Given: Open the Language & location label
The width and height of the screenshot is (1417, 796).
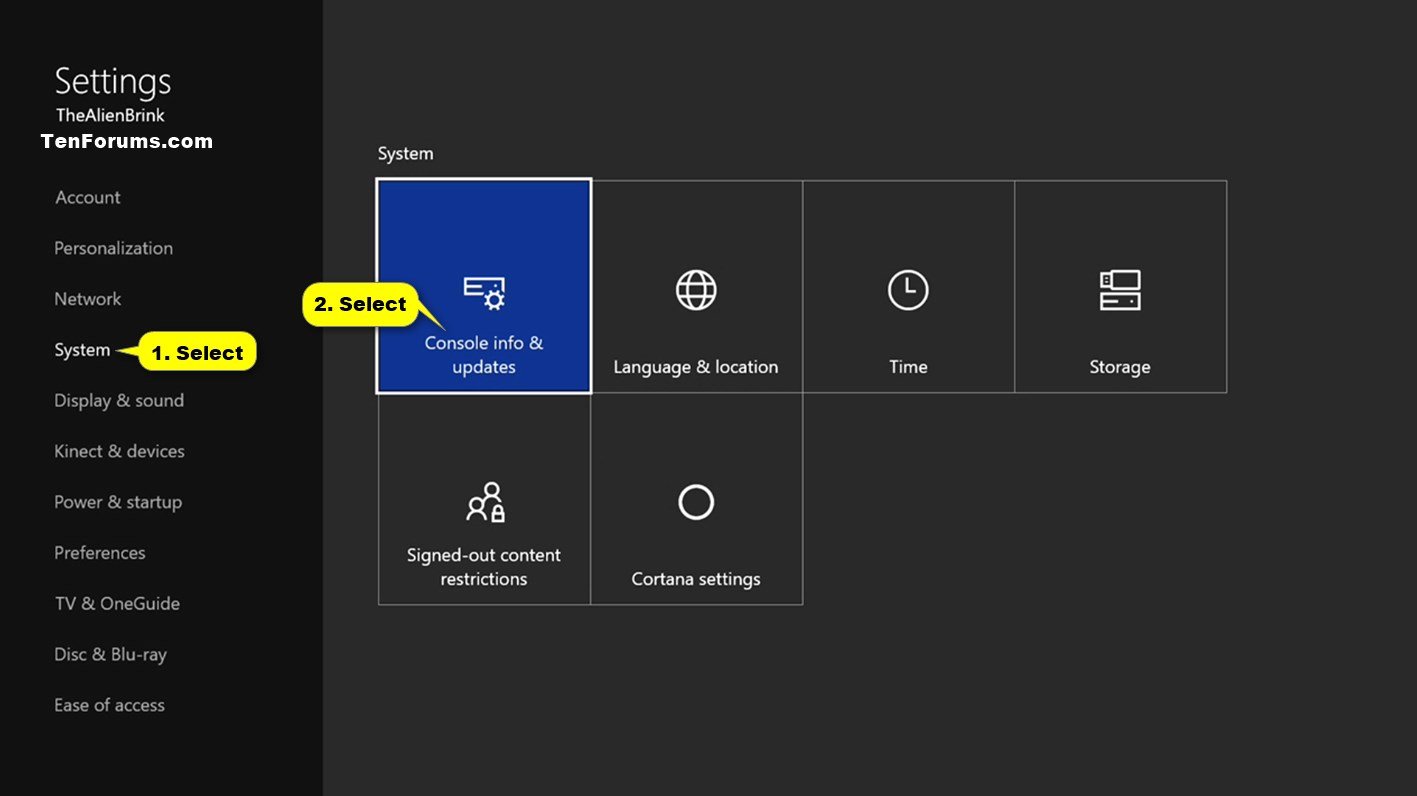Looking at the screenshot, I should click(x=696, y=367).
